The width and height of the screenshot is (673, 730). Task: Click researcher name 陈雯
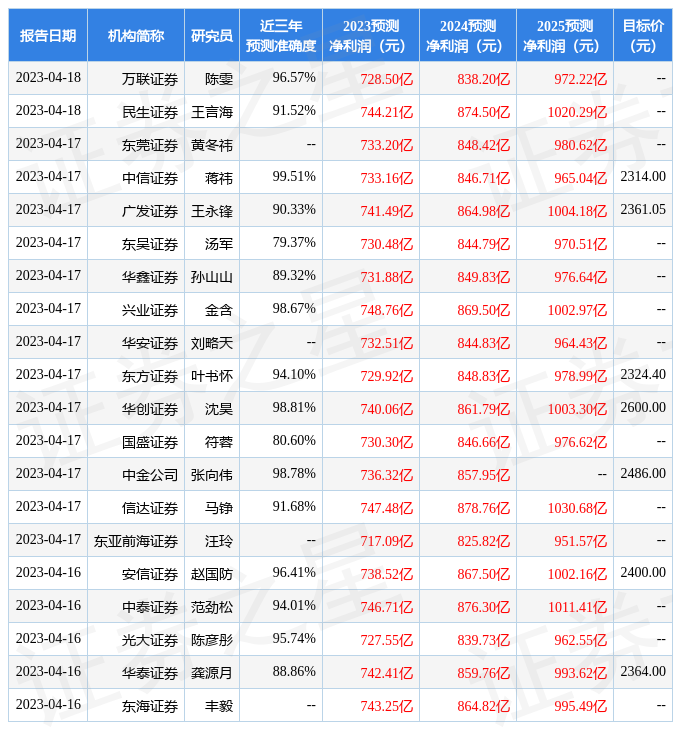pos(219,79)
